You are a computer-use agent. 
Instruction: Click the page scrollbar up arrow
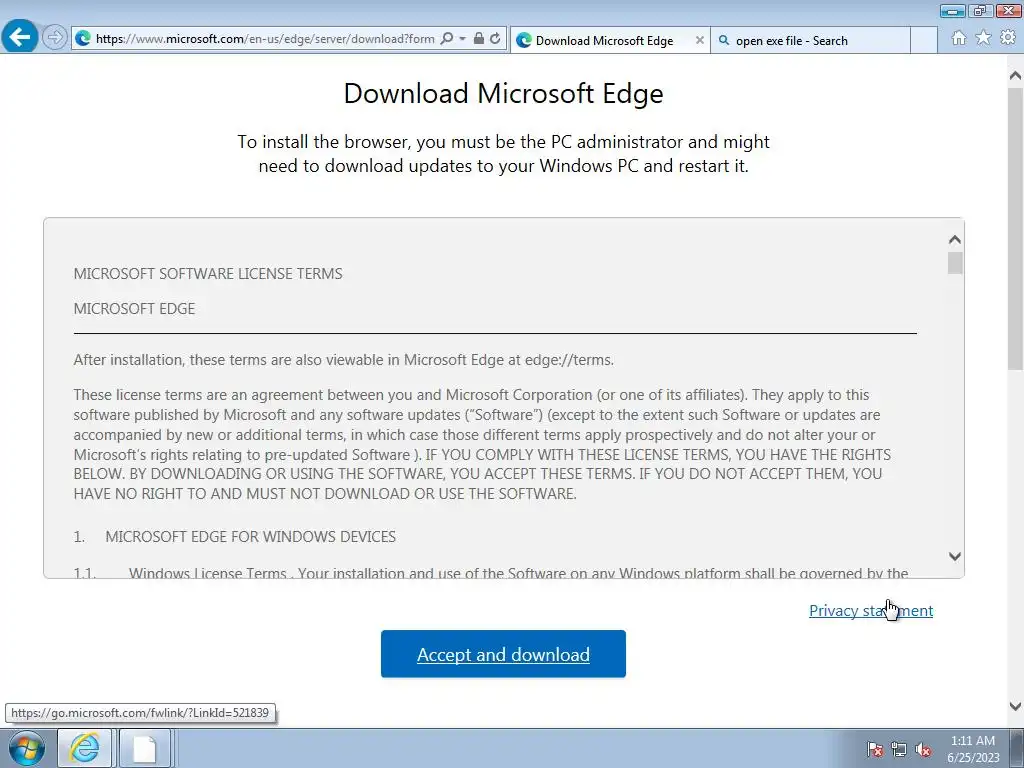[x=1015, y=76]
